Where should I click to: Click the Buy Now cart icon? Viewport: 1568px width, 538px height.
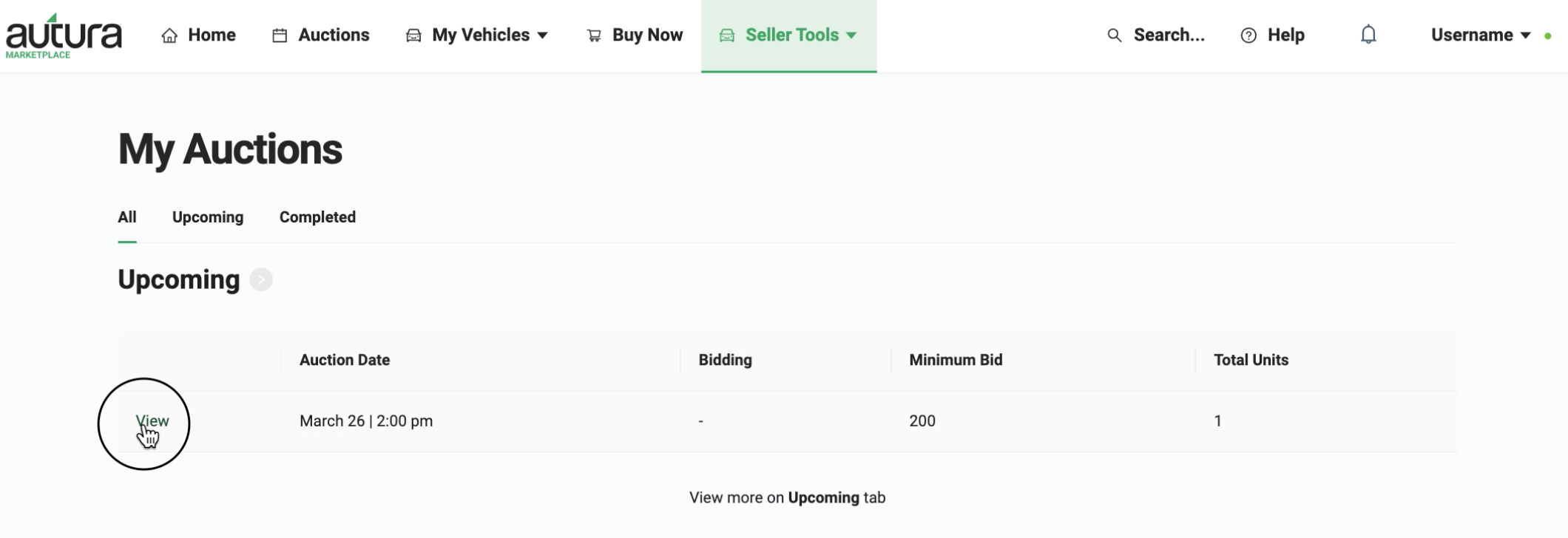point(594,35)
